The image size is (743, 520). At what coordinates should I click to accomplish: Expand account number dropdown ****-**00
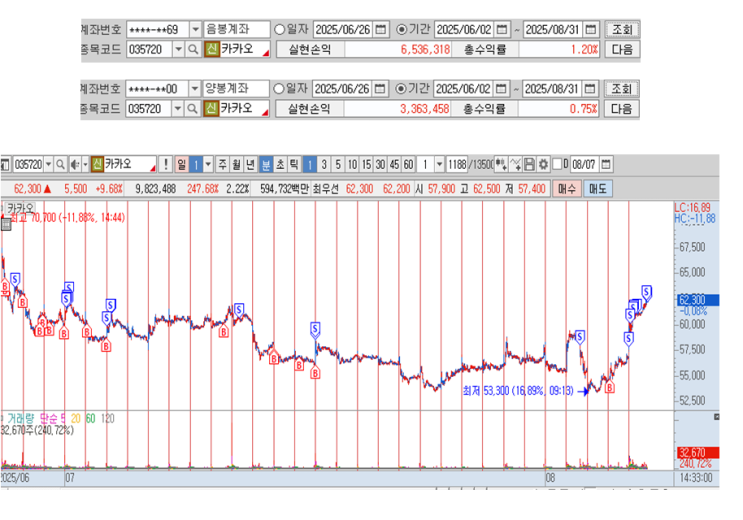[194, 89]
